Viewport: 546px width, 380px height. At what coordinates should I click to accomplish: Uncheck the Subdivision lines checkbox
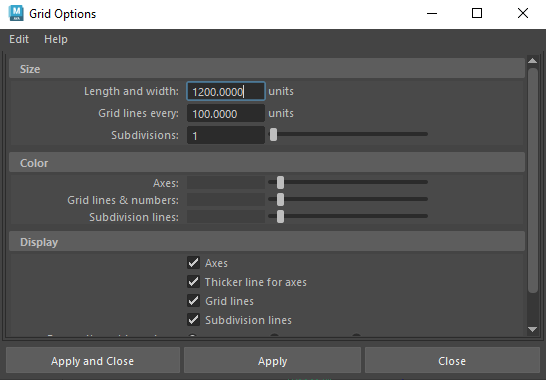(193, 320)
